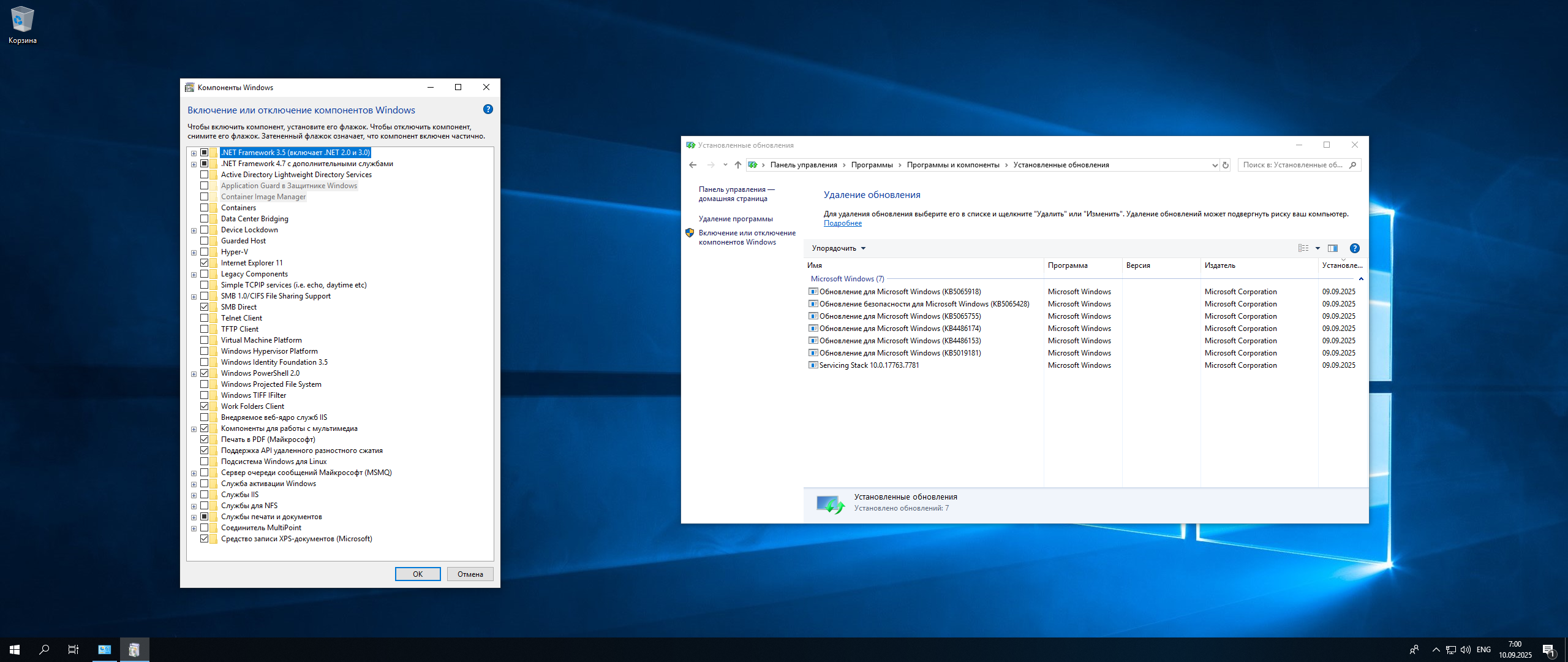The height and width of the screenshot is (662, 1568).
Task: Enable Подсистема Windows для Linux checkbox
Action: 205,462
